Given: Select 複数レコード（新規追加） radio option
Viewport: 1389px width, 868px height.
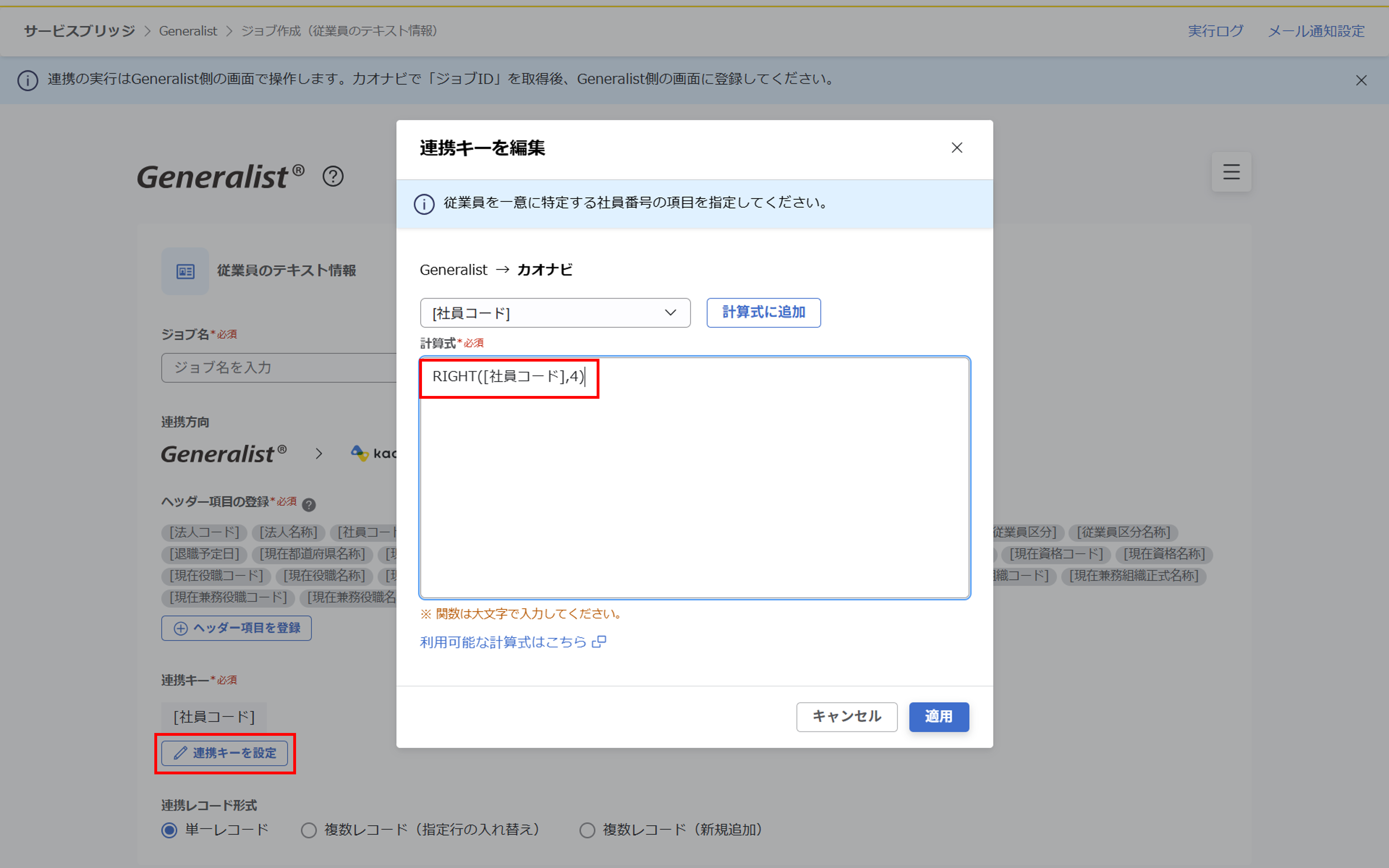Looking at the screenshot, I should click(587, 830).
